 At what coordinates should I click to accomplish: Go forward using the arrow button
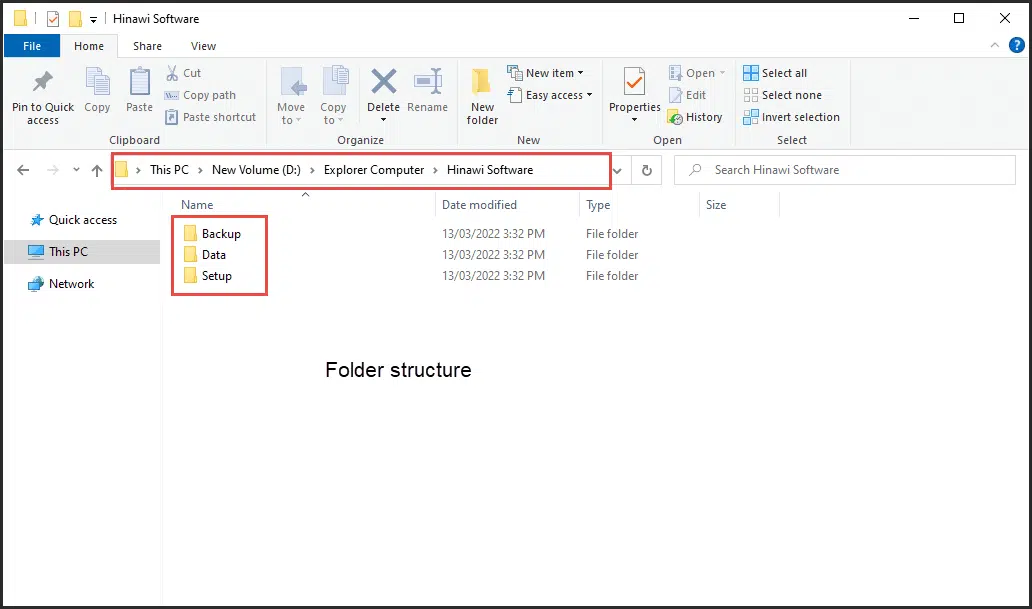[53, 170]
